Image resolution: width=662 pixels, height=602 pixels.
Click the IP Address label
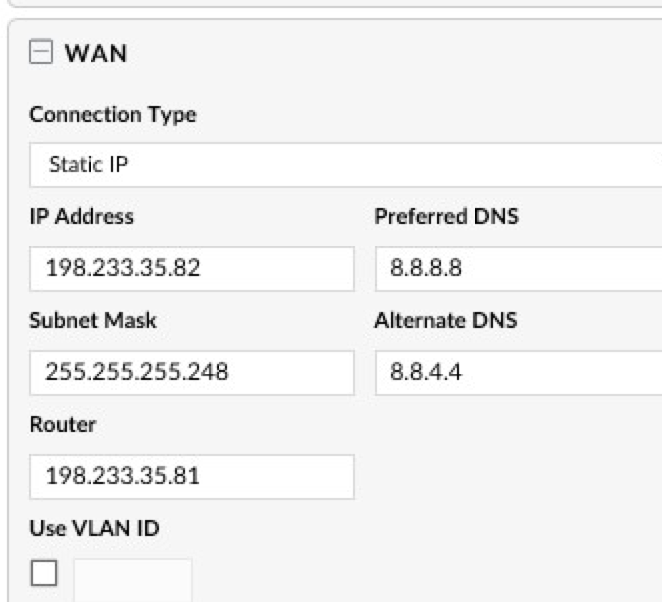pos(81,217)
